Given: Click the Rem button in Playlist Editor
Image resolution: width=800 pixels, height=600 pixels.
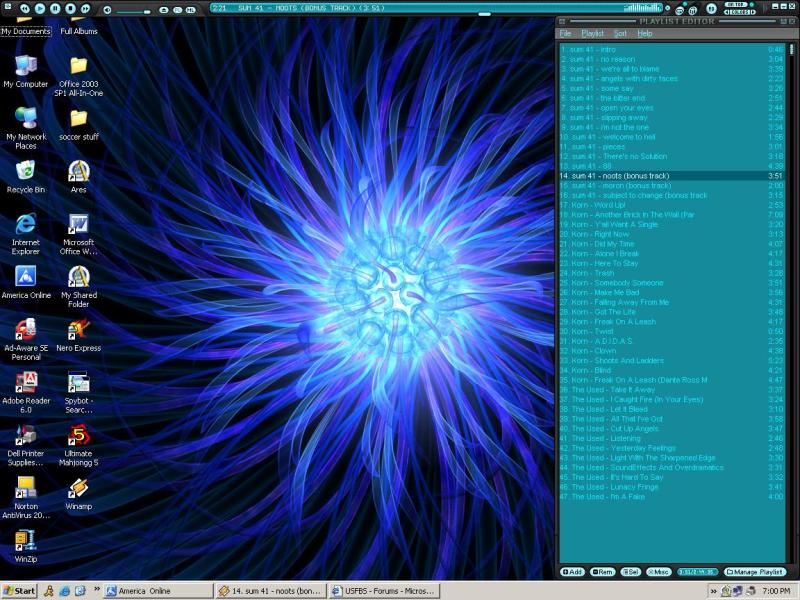Looking at the screenshot, I should (603, 572).
